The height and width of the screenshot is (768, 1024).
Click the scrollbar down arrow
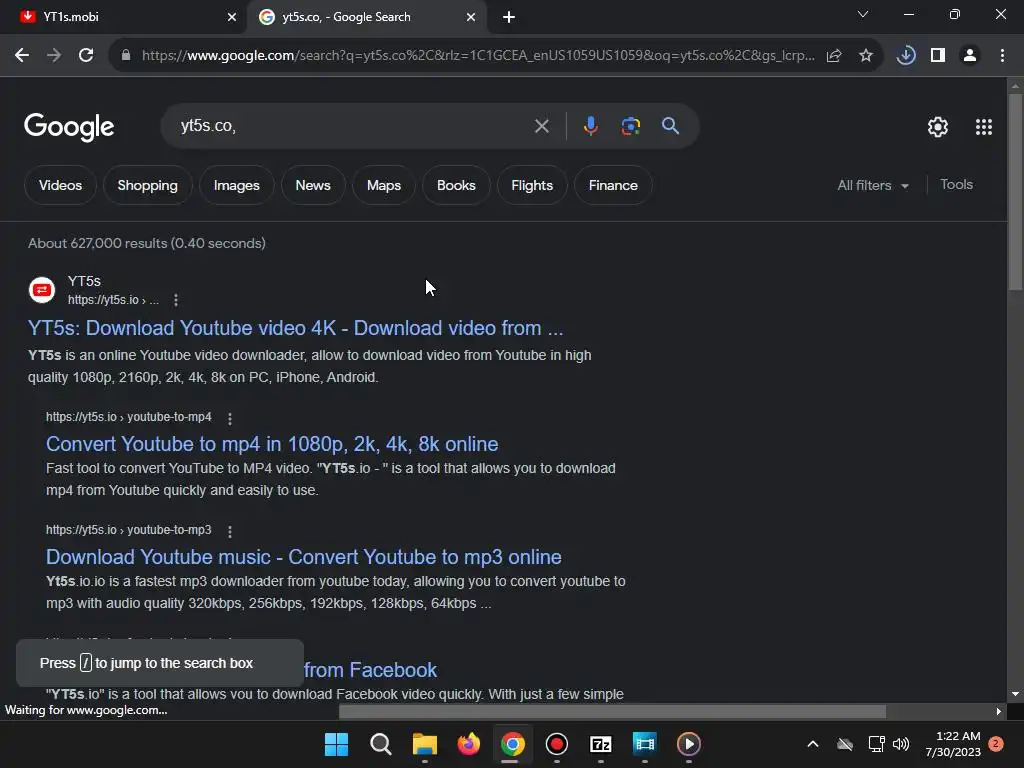[1016, 694]
